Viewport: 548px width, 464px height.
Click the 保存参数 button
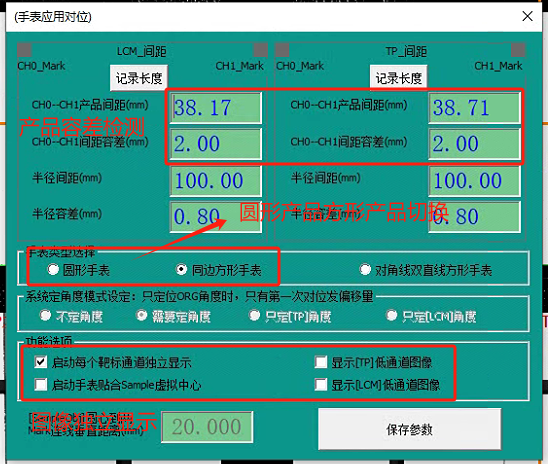[410, 429]
